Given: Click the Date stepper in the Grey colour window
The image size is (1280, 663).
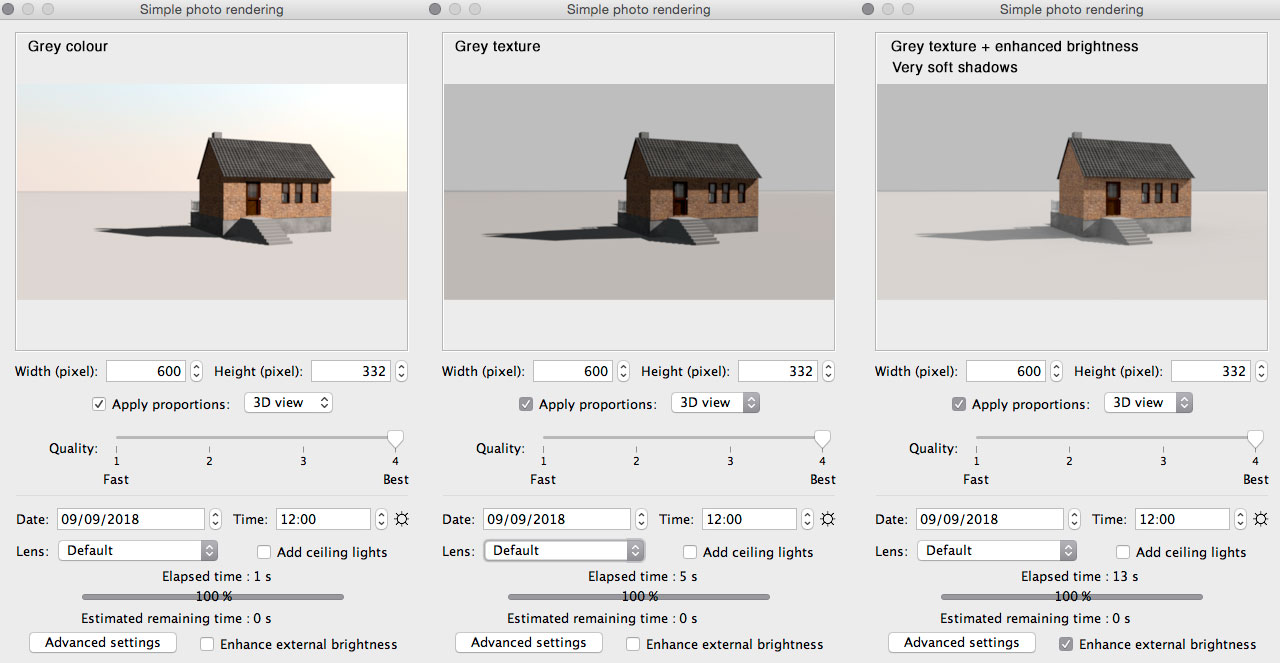Looking at the screenshot, I should [x=215, y=519].
